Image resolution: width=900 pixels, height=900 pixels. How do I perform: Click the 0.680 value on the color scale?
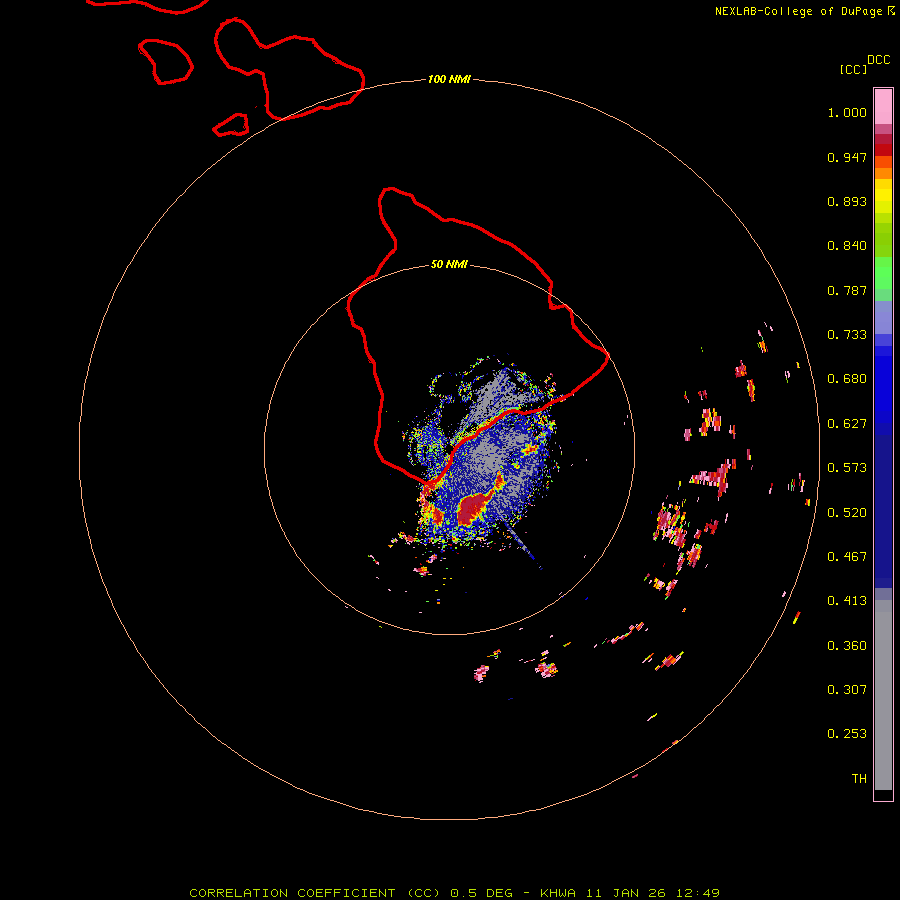pyautogui.click(x=847, y=379)
